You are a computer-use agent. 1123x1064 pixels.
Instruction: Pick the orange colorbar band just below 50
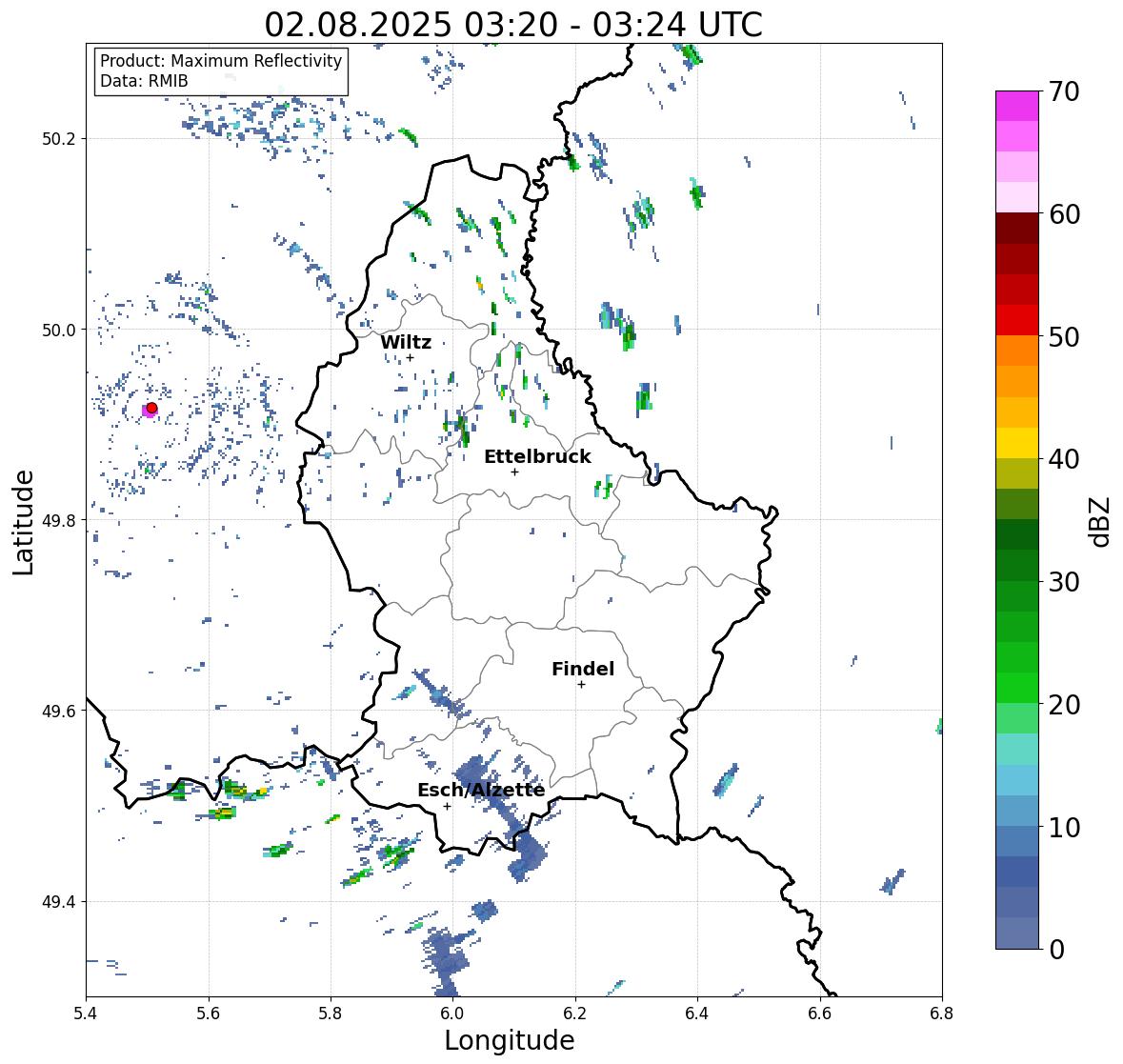click(x=1017, y=351)
